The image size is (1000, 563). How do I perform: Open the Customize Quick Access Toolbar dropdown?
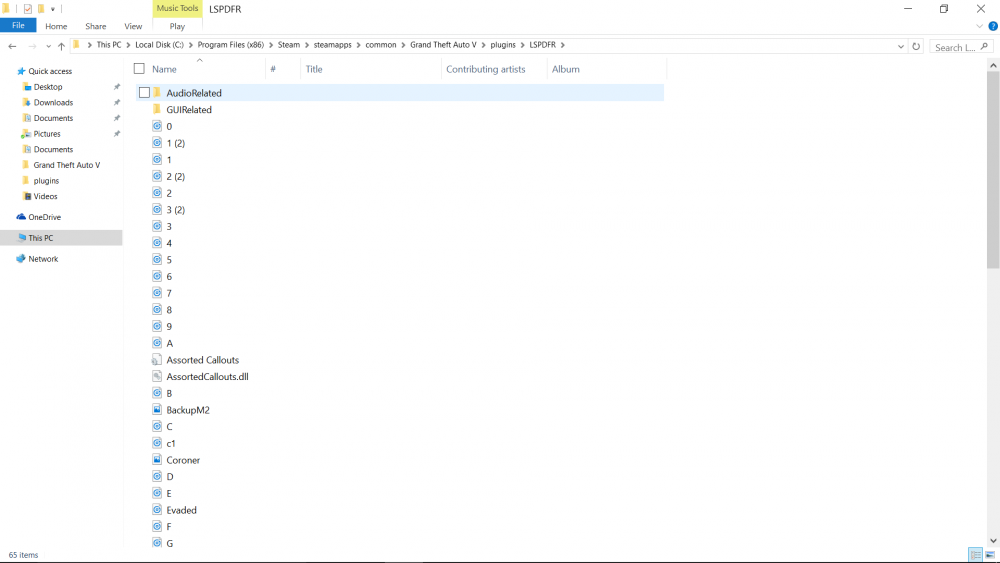[x=52, y=9]
